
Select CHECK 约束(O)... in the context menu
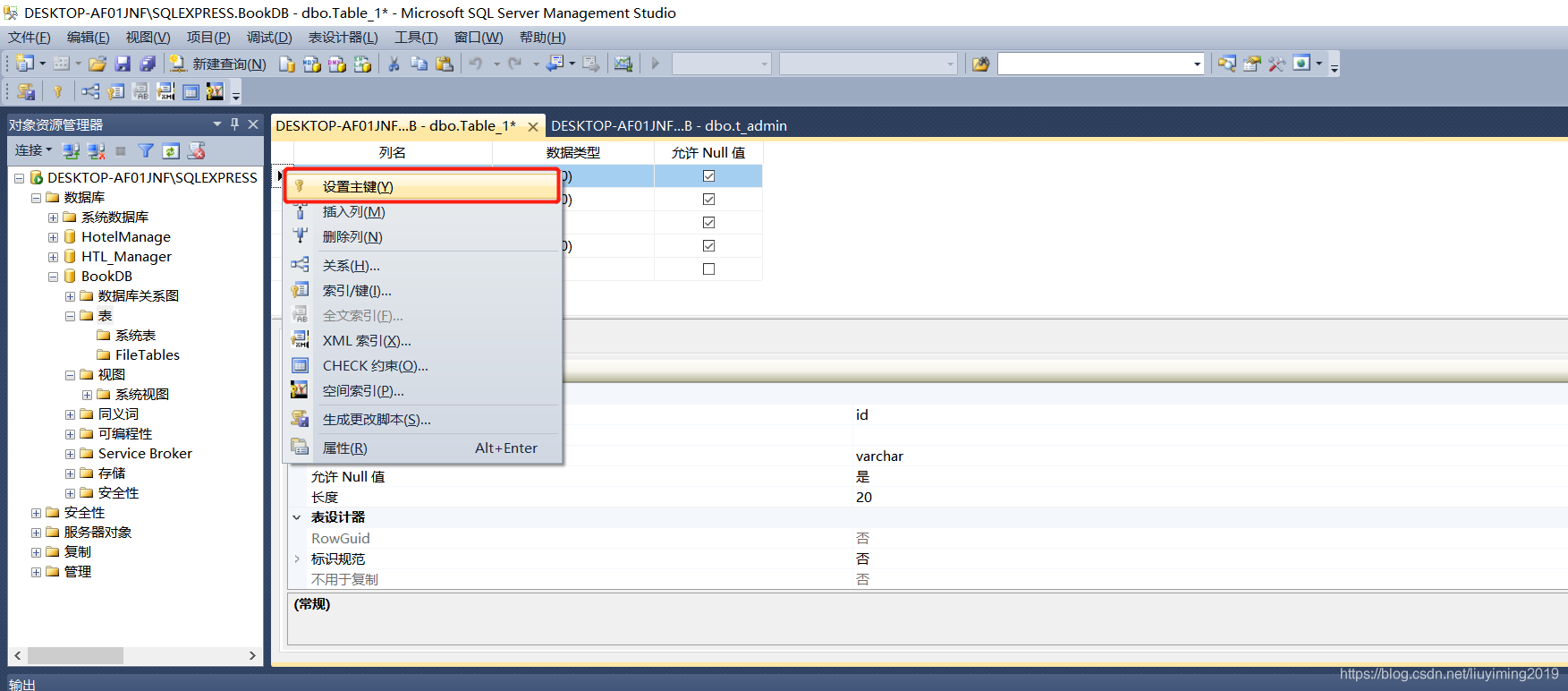421,366
